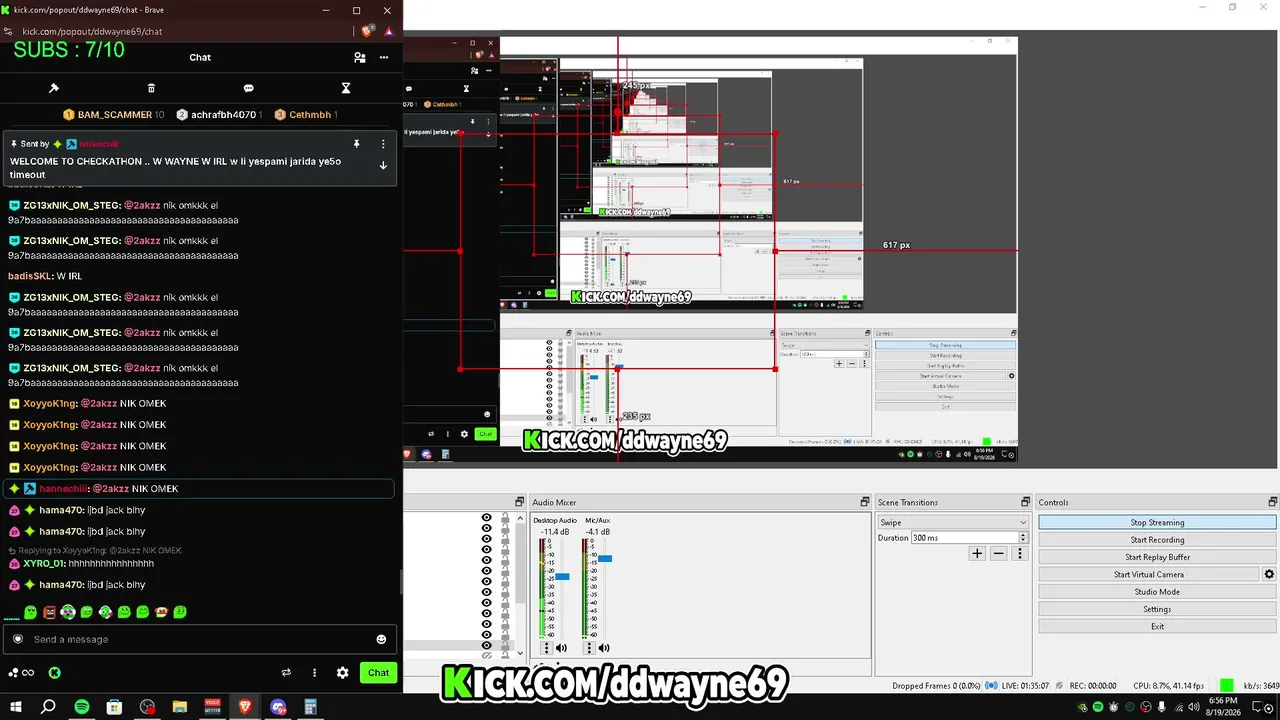Viewport: 1280px width, 720px height.
Task: Click Start Recording in OBS Controls
Action: 1157,540
